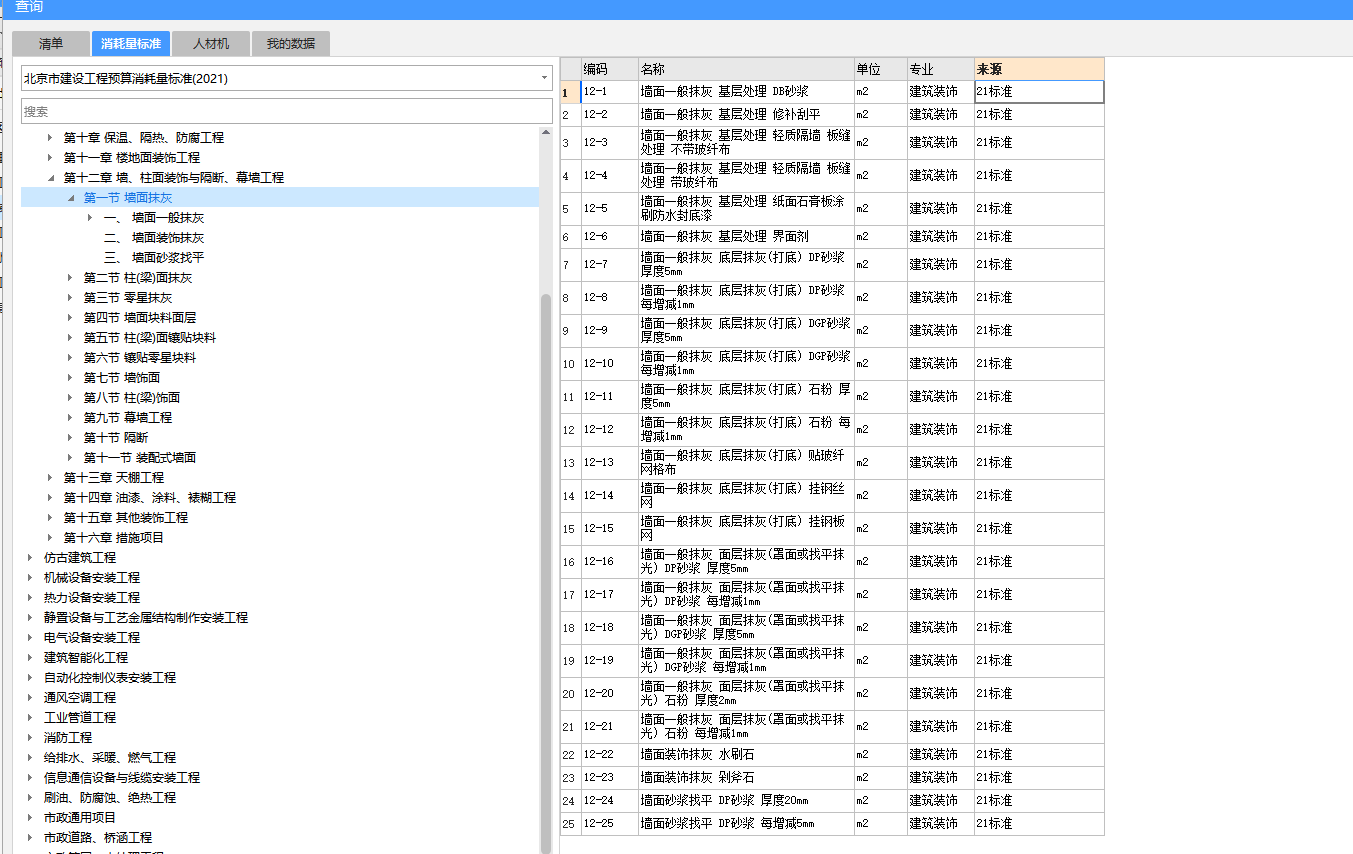This screenshot has height=854, width=1353.
Task: Click the tree panel scrollbar up arrow
Action: (546, 133)
